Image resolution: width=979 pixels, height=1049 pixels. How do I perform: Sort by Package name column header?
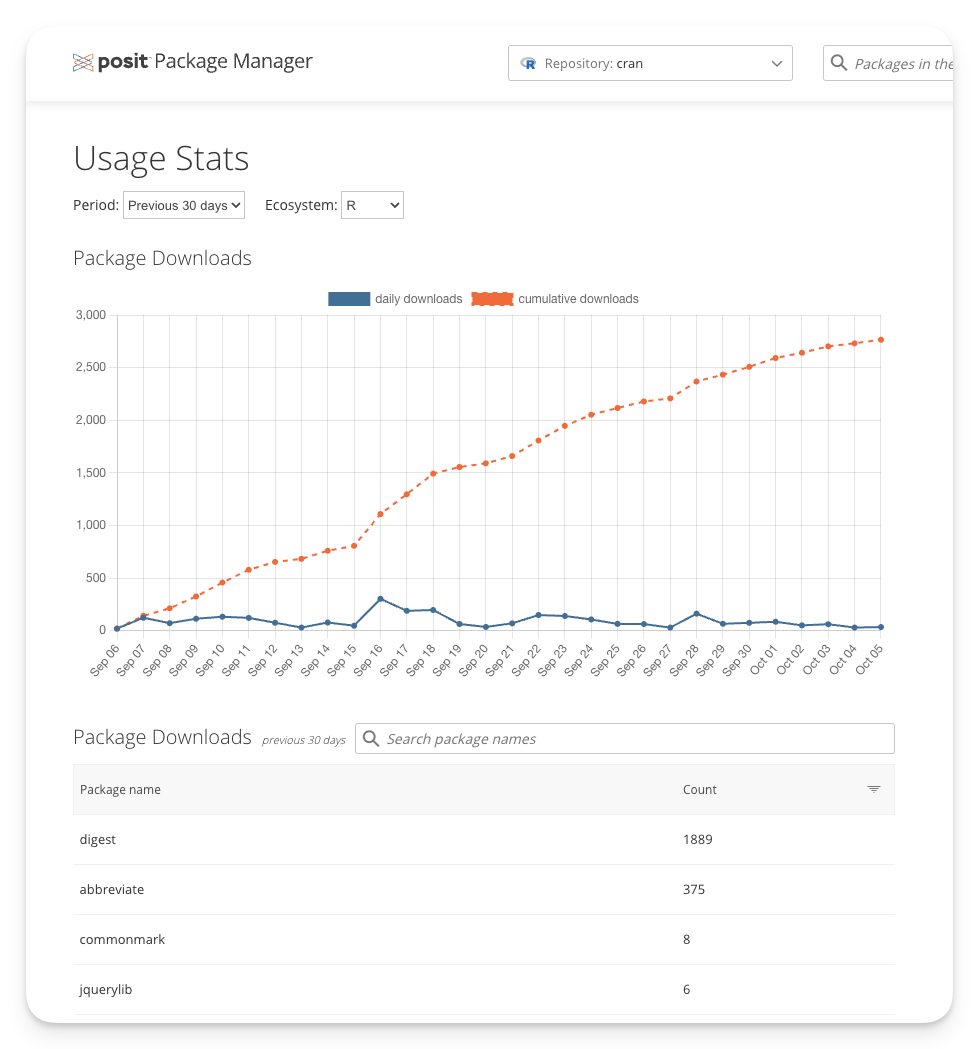coord(120,789)
